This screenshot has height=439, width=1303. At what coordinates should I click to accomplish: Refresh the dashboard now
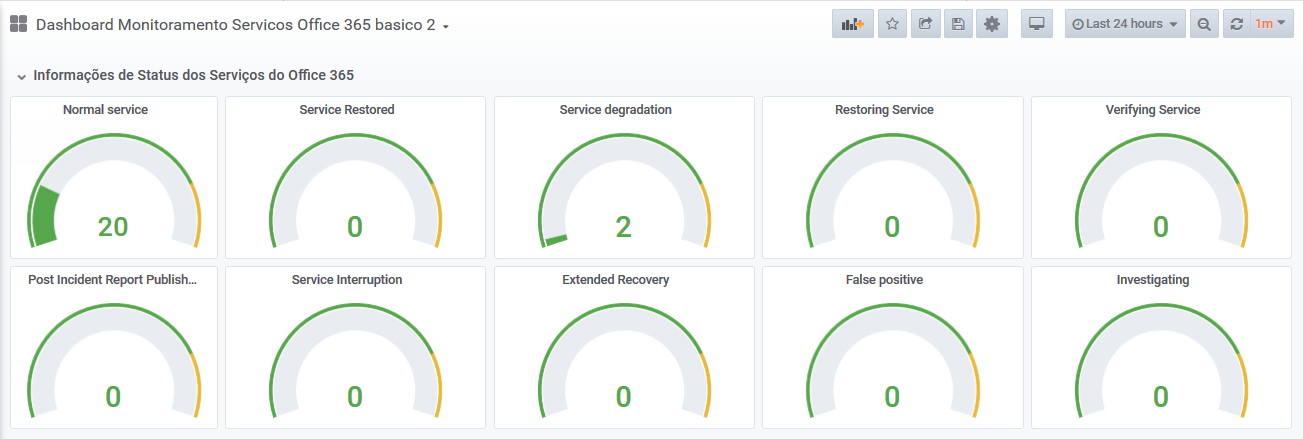tap(1237, 24)
